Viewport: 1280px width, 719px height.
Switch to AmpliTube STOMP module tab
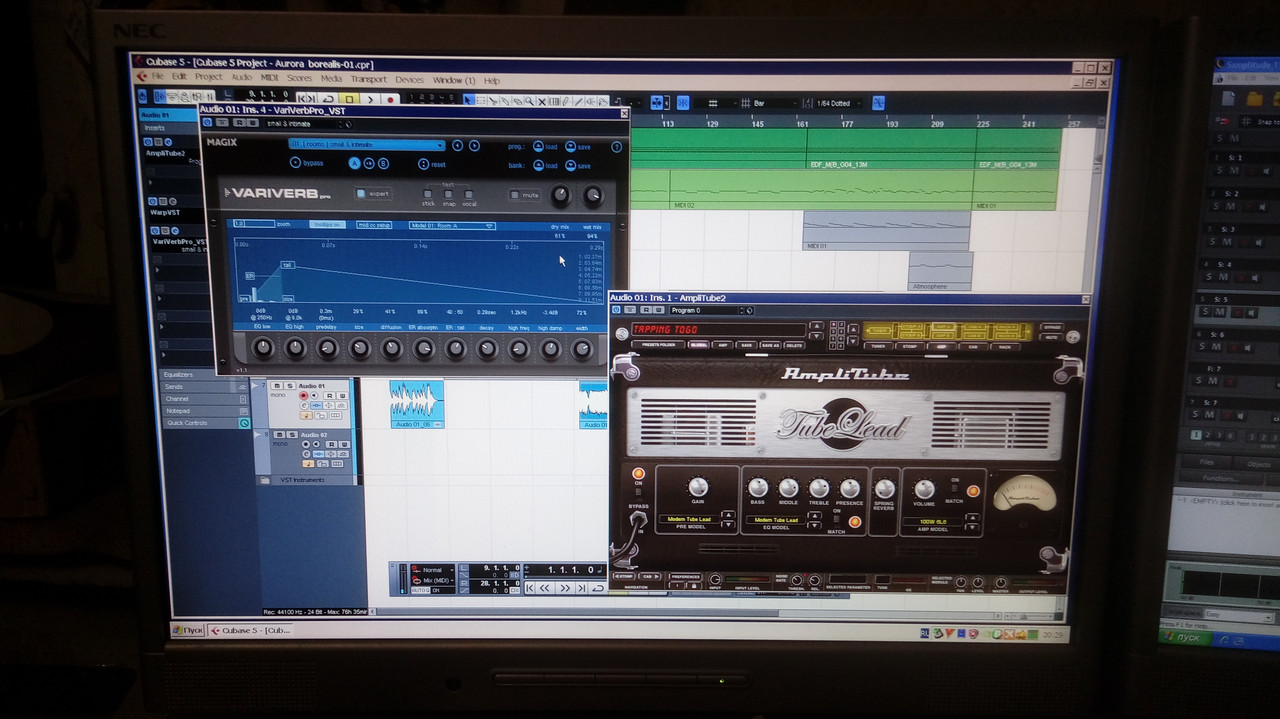click(x=909, y=346)
